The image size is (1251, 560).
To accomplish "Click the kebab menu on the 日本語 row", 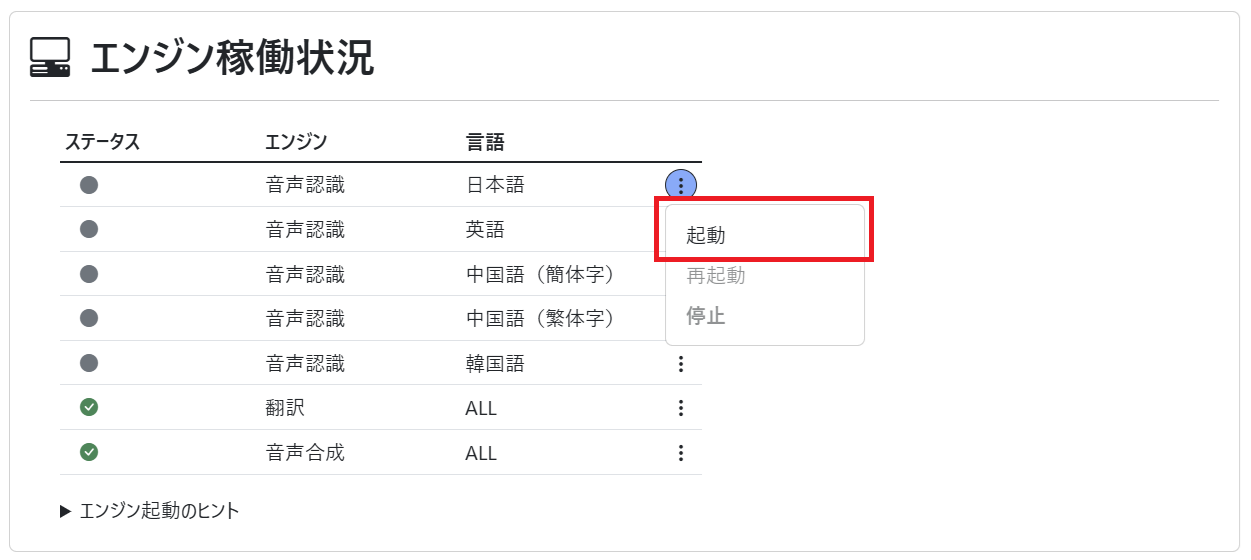I will pyautogui.click(x=681, y=184).
